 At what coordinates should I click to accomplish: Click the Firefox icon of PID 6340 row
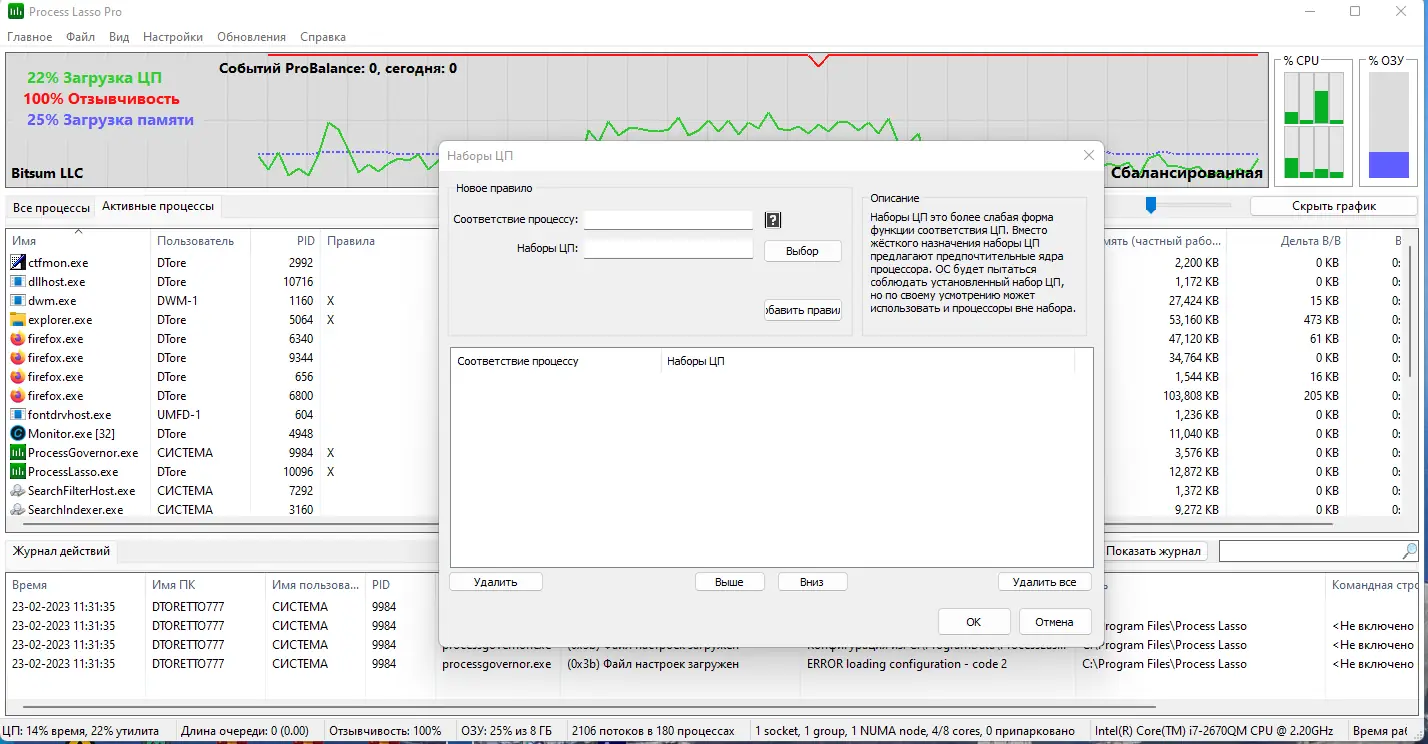pyautogui.click(x=17, y=338)
